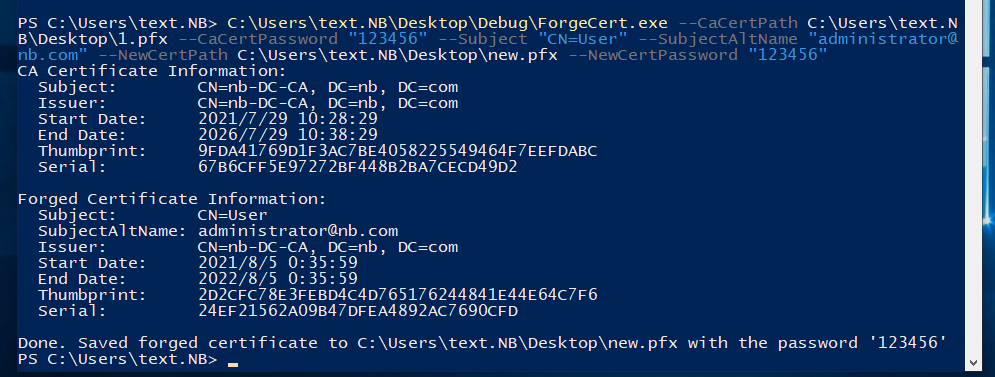Viewport: 995px width, 377px height.
Task: Click the --CaCertPassword parameter text
Action: (x=258, y=39)
